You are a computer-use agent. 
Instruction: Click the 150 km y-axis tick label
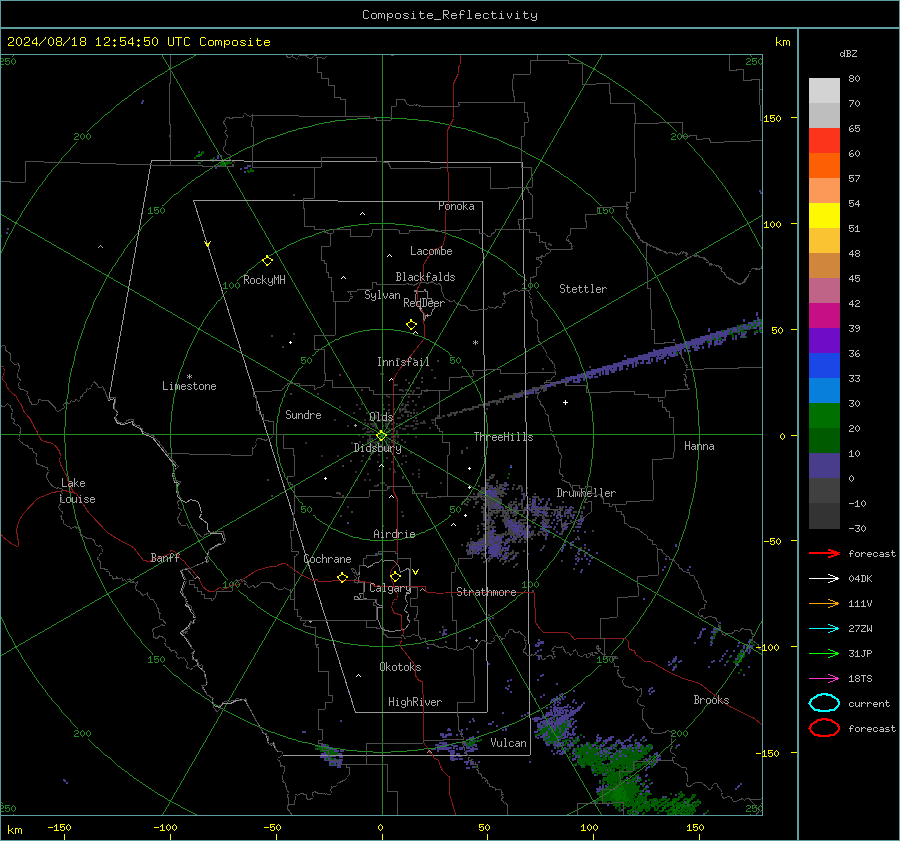click(772, 118)
